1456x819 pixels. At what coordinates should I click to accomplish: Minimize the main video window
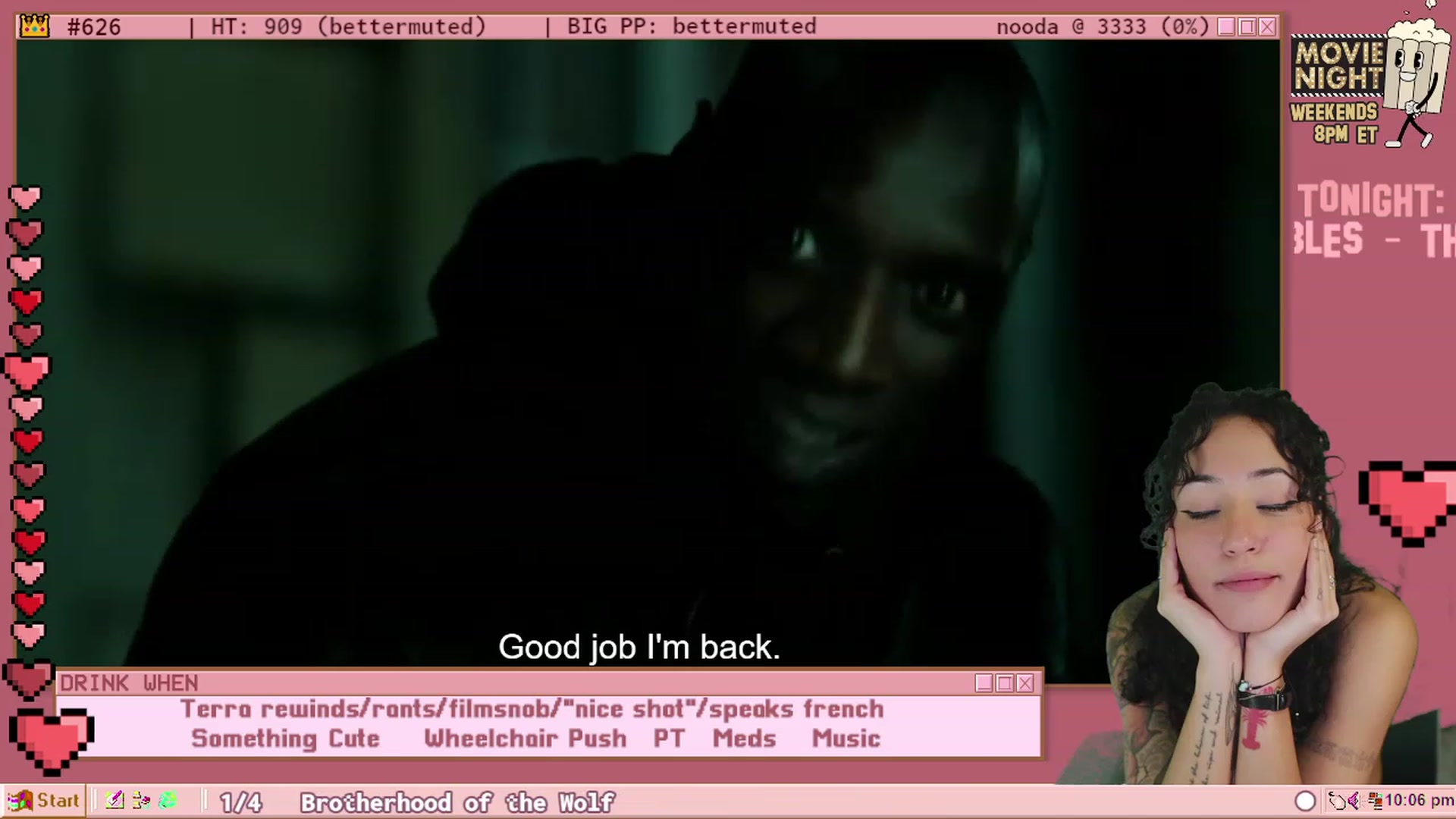tap(1226, 27)
